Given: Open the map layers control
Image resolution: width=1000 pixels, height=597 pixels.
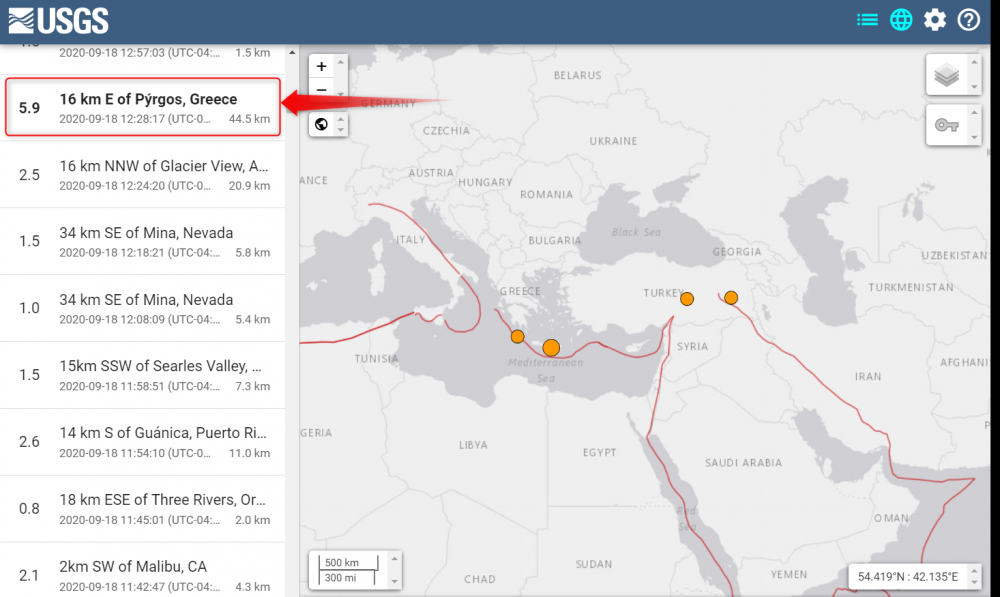Looking at the screenshot, I should click(946, 75).
